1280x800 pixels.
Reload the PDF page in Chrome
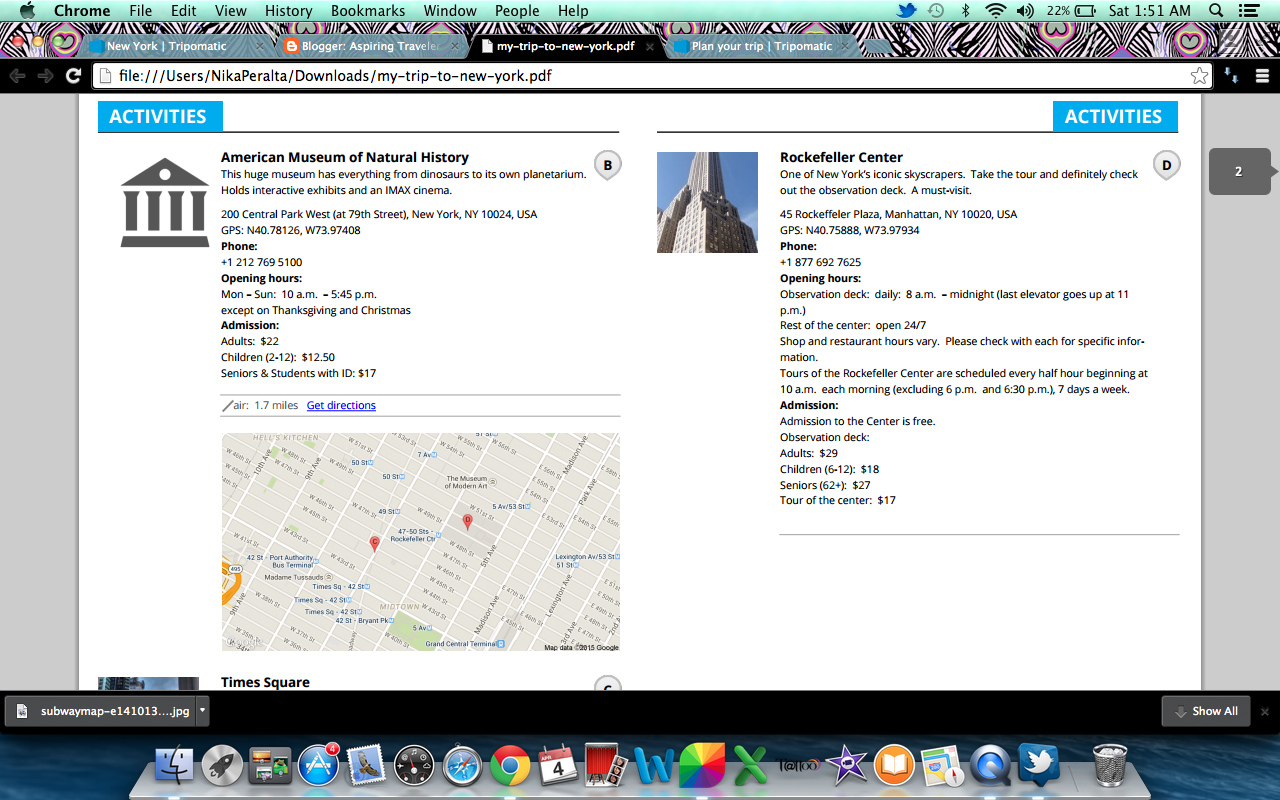tap(73, 76)
